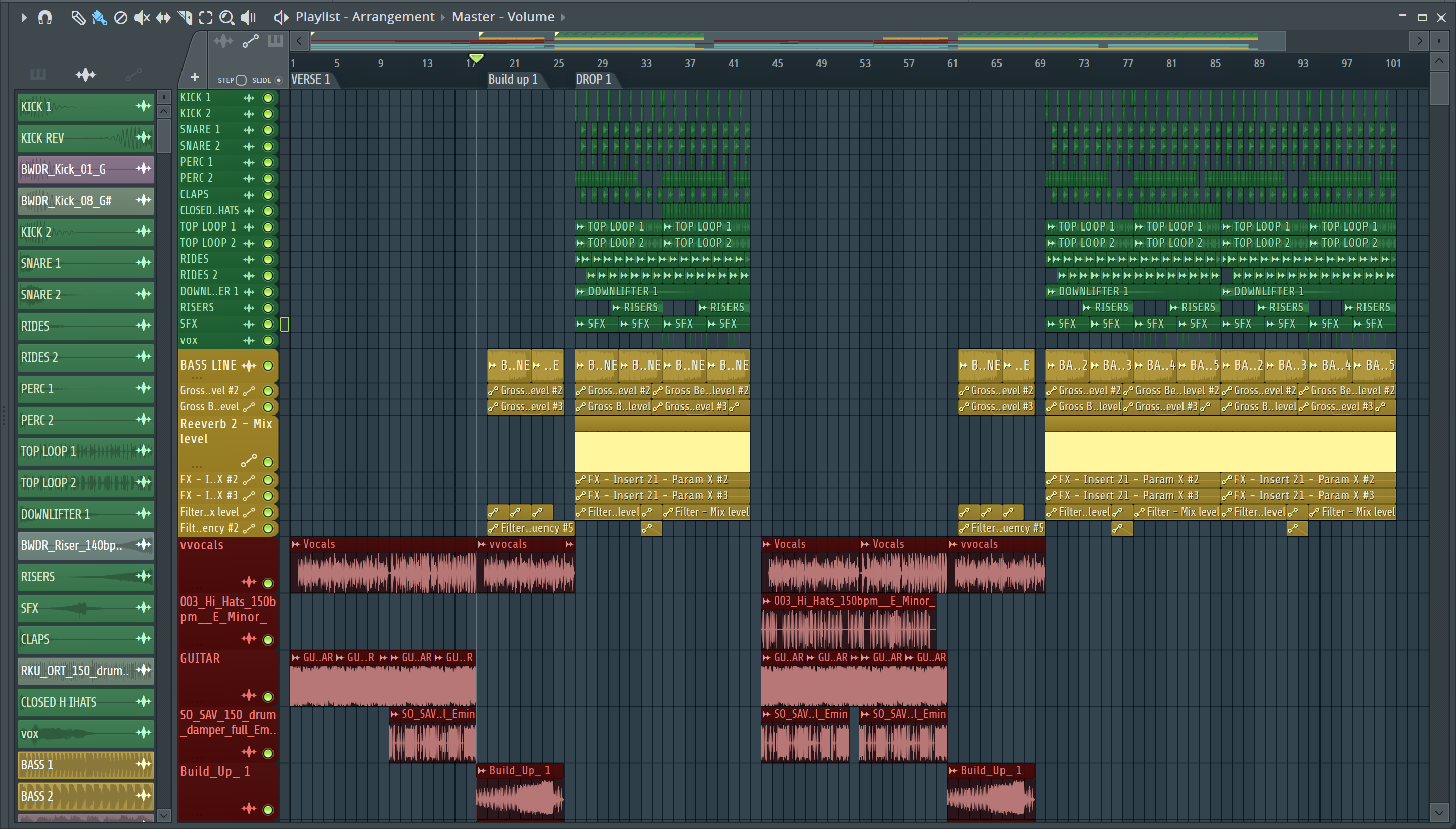Click automation icon on Gross..vel #2 track
This screenshot has width=1456, height=829.
[x=249, y=391]
